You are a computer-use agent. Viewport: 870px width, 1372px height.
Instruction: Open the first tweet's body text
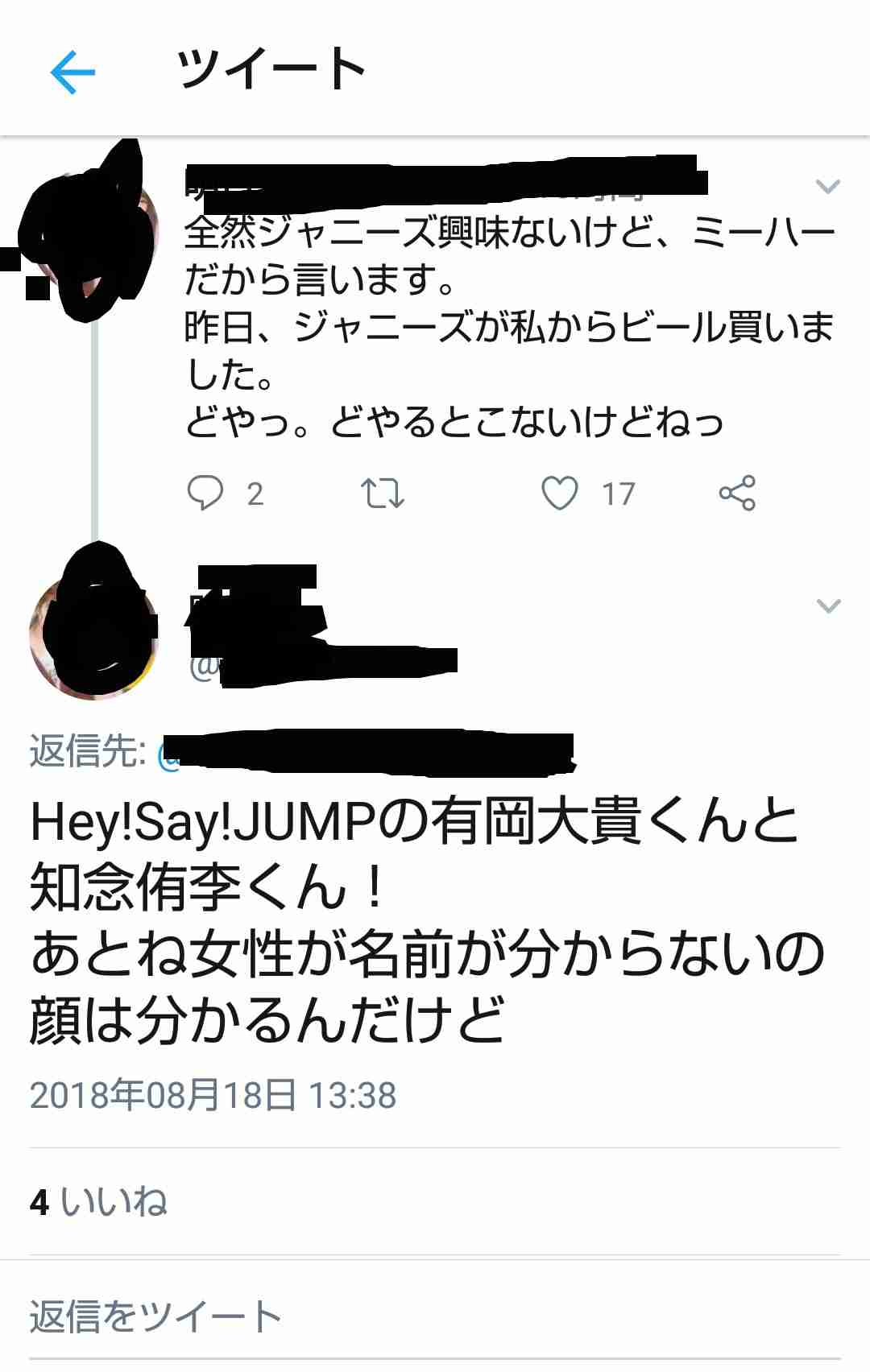(x=509, y=326)
